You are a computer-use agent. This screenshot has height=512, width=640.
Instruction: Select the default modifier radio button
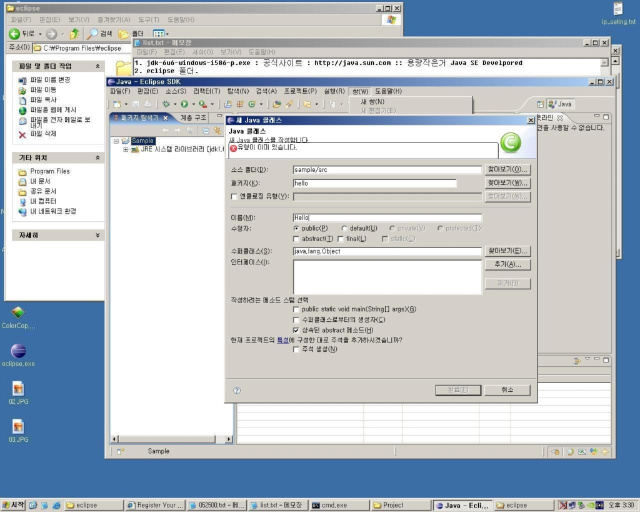pos(344,228)
